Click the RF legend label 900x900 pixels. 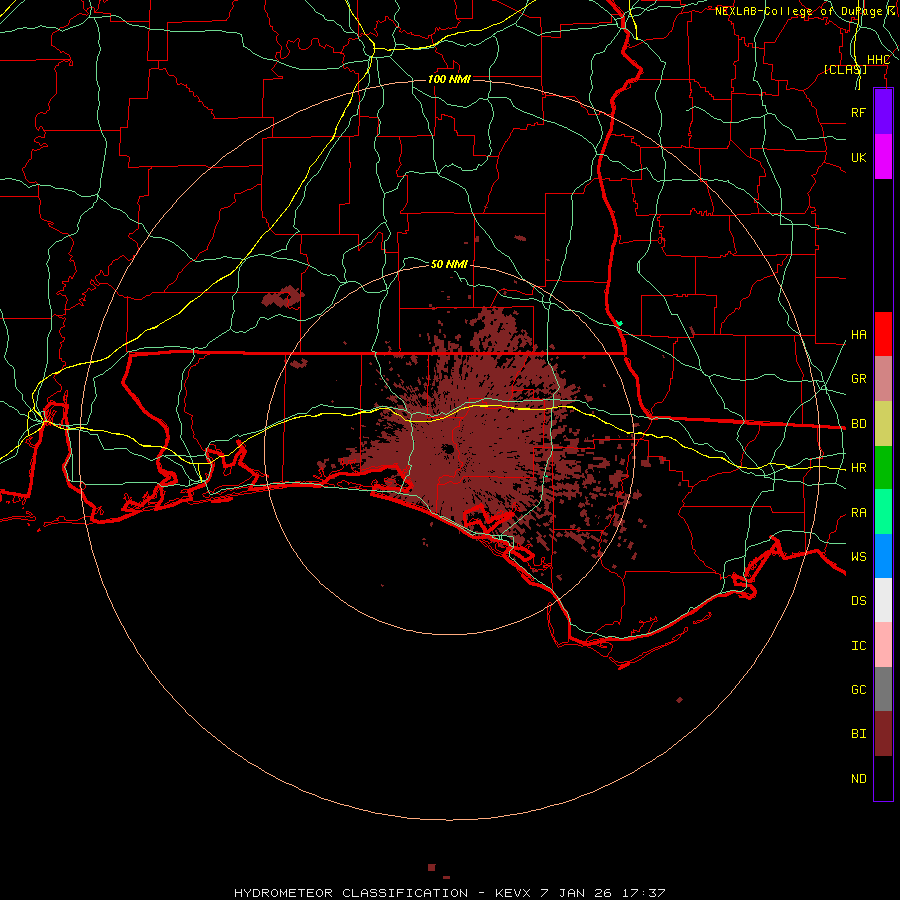(858, 112)
